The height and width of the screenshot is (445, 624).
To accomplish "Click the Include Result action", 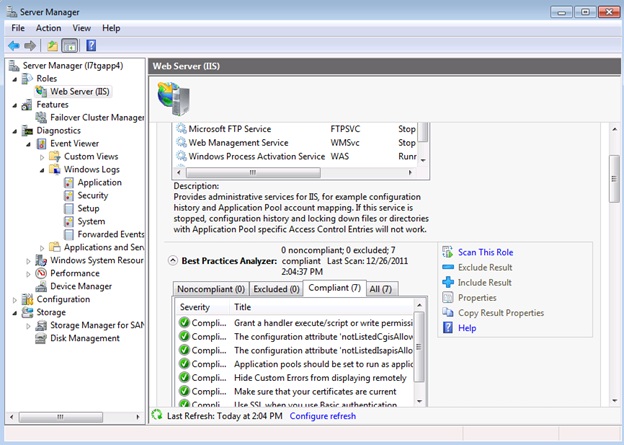I will pyautogui.click(x=485, y=283).
